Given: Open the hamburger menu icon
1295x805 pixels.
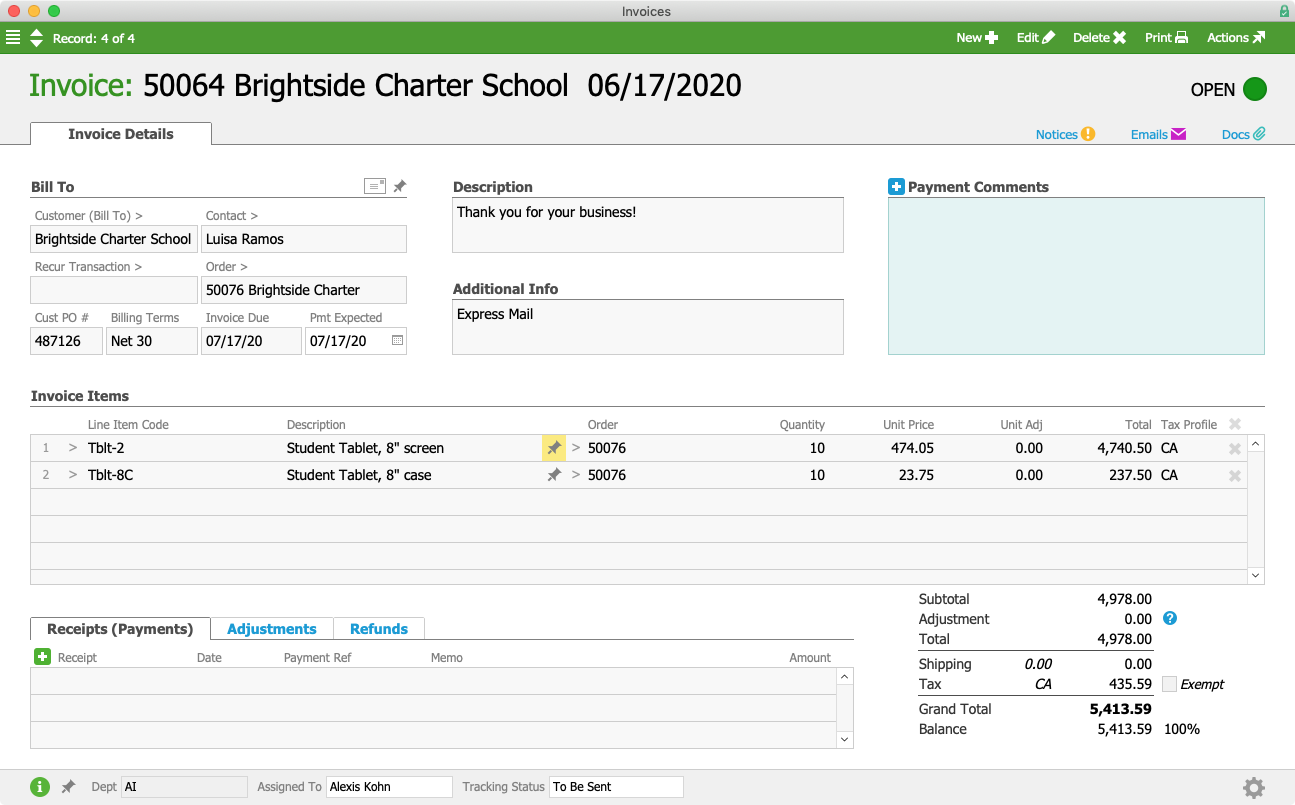Looking at the screenshot, I should pos(13,38).
